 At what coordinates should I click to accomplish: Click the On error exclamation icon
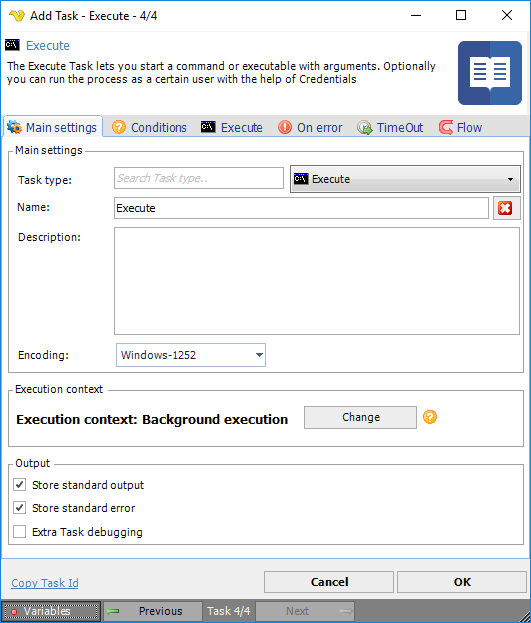pyautogui.click(x=285, y=127)
